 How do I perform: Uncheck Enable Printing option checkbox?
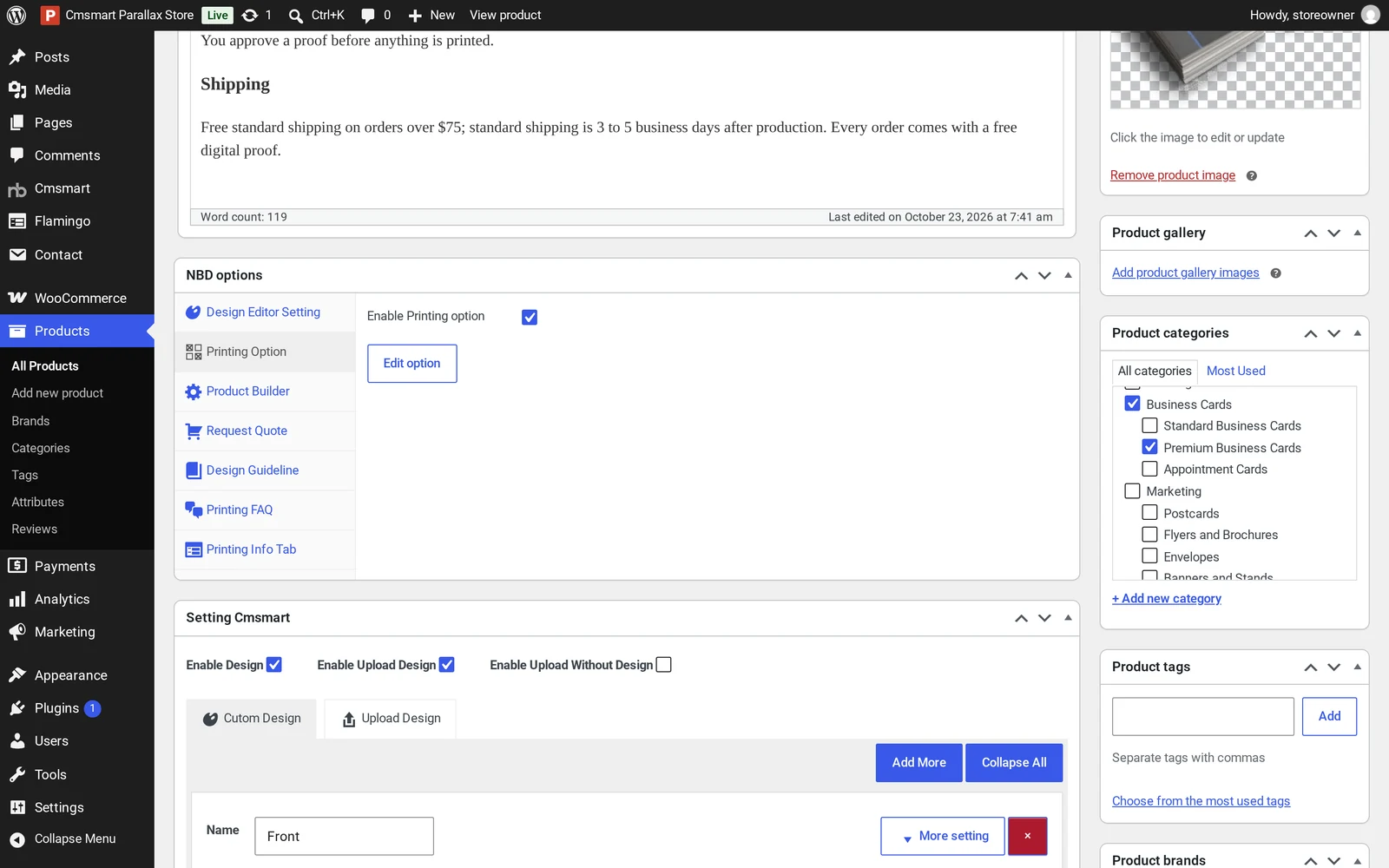coord(530,317)
